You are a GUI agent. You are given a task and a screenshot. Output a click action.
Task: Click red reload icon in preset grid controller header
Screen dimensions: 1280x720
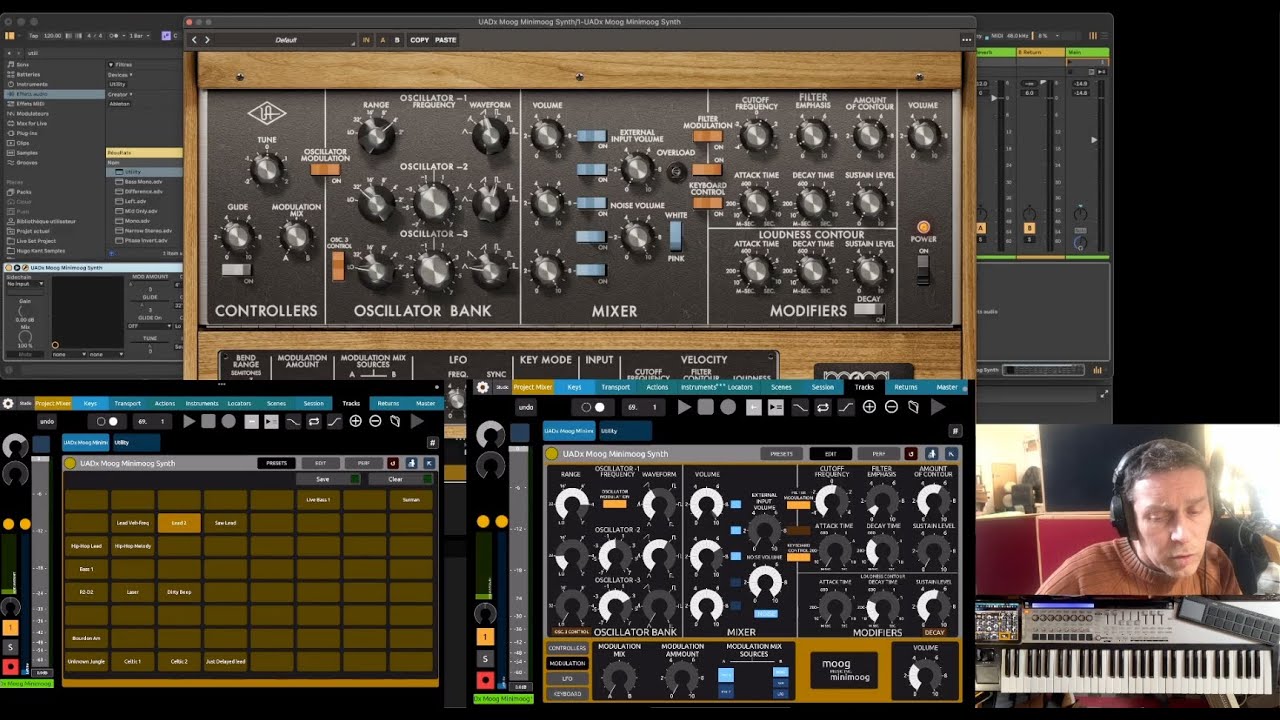pos(392,463)
